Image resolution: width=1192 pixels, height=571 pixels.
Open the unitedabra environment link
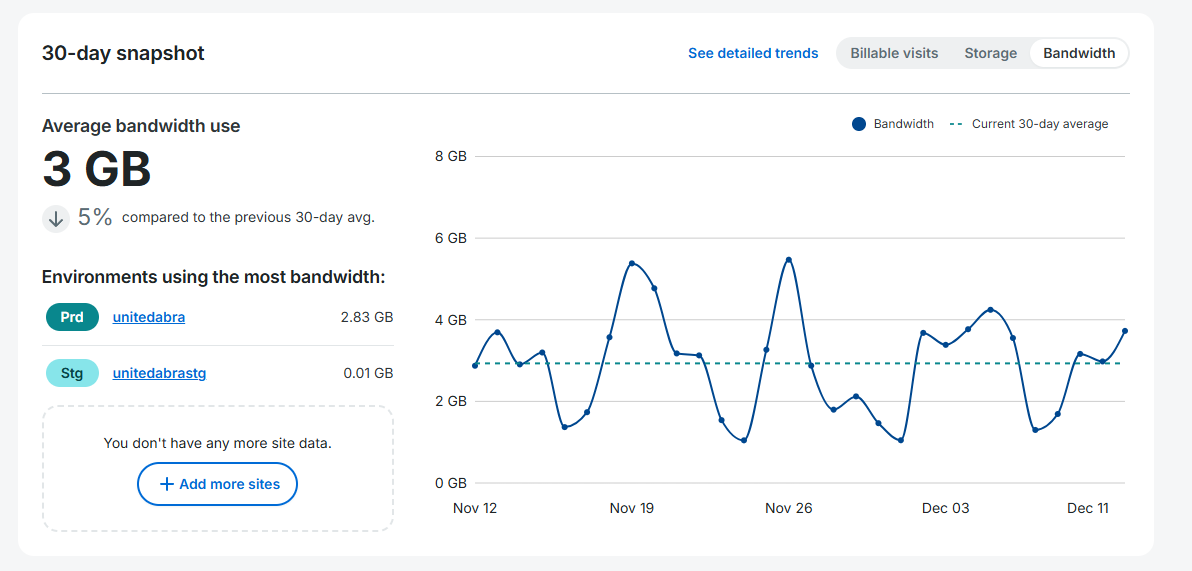[149, 318]
